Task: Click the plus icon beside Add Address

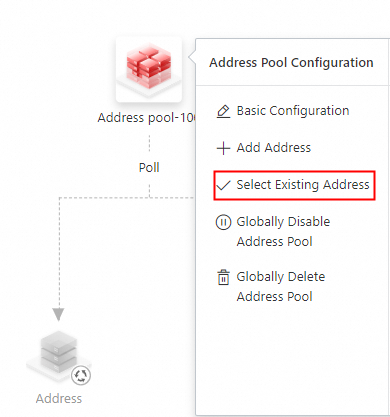Action: [223, 148]
